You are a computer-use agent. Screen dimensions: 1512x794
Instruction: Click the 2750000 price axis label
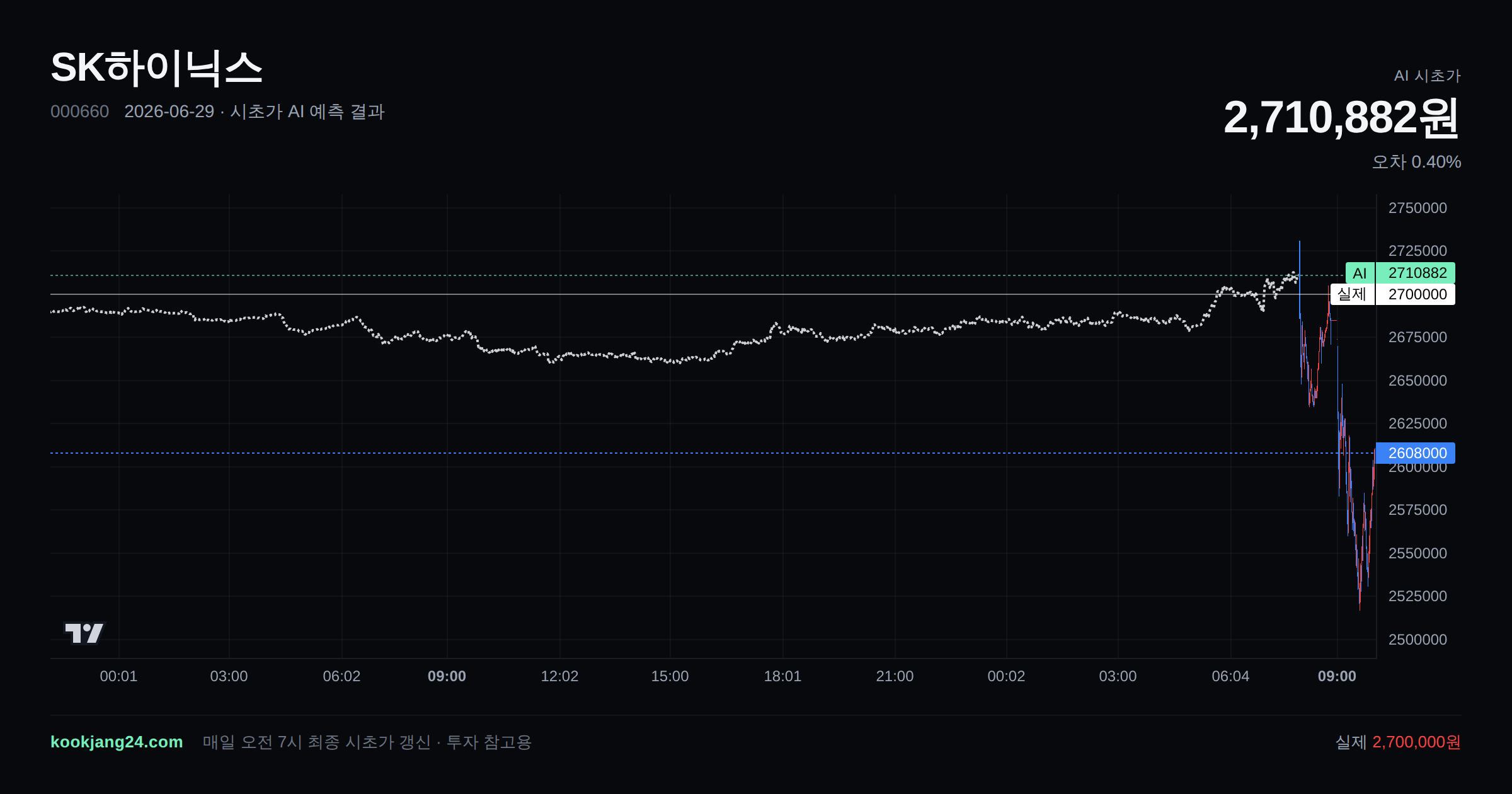1417,208
